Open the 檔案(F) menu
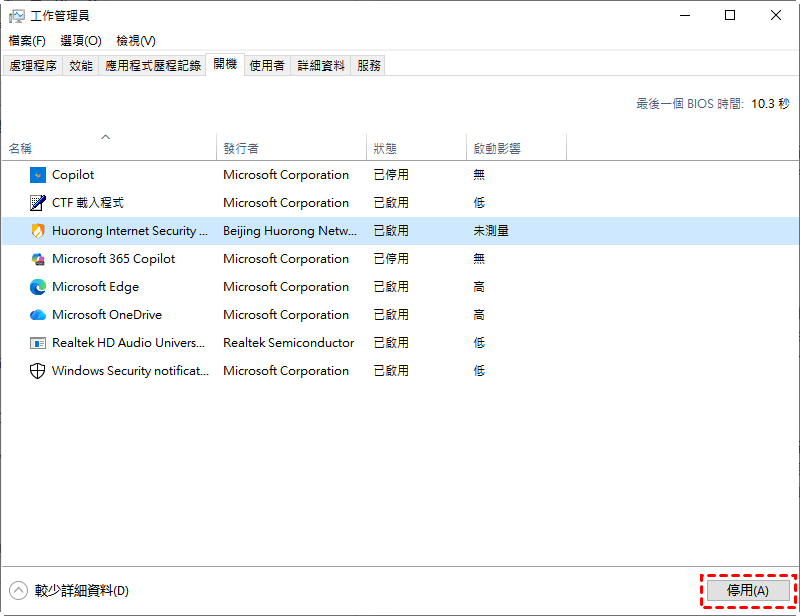The image size is (800, 616). pos(27,41)
